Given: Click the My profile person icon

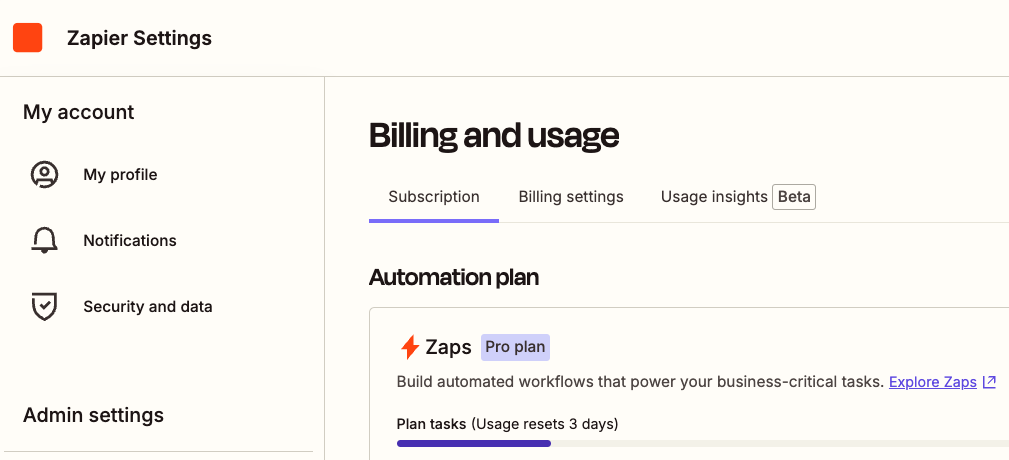Looking at the screenshot, I should 44,175.
